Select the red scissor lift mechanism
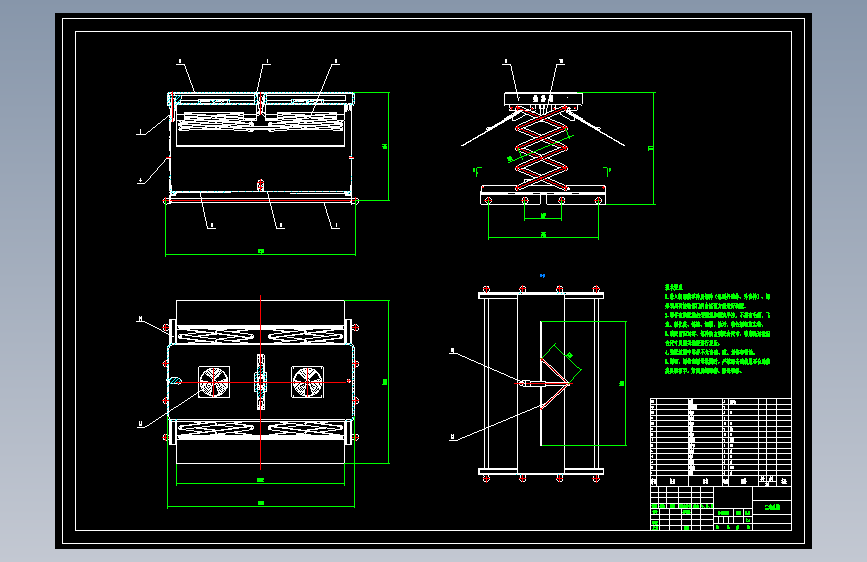Viewport: 867px width, 562px height. 542,148
